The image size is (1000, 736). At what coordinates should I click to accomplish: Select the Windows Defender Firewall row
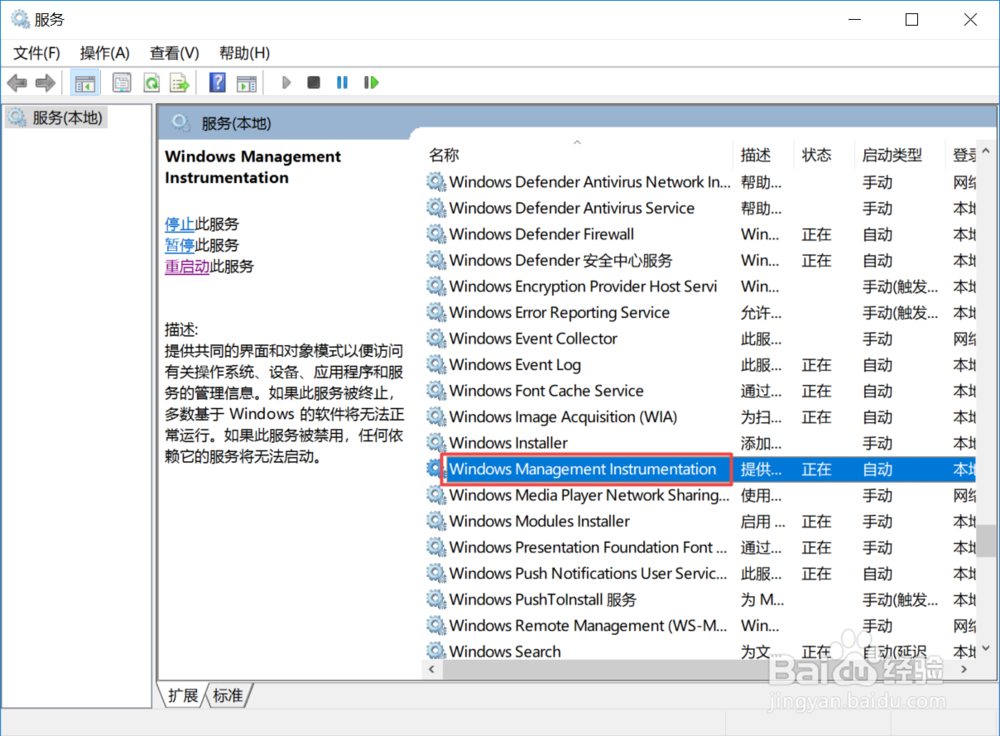700,234
